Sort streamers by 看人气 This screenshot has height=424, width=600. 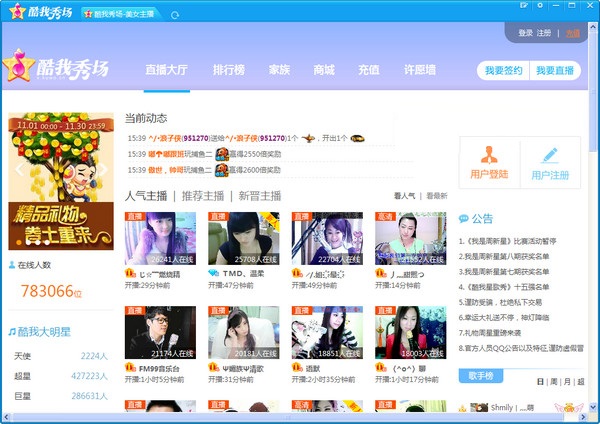coord(404,196)
